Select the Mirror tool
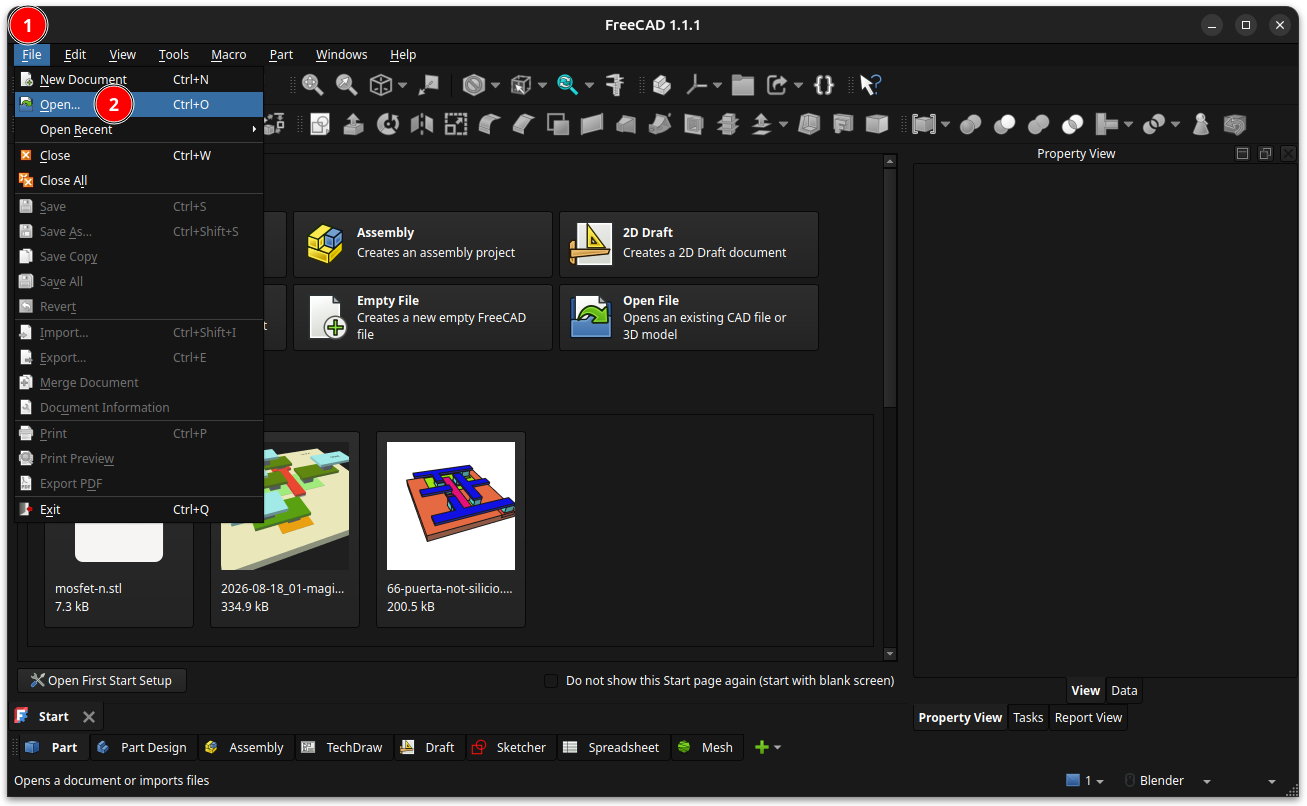 pos(421,124)
